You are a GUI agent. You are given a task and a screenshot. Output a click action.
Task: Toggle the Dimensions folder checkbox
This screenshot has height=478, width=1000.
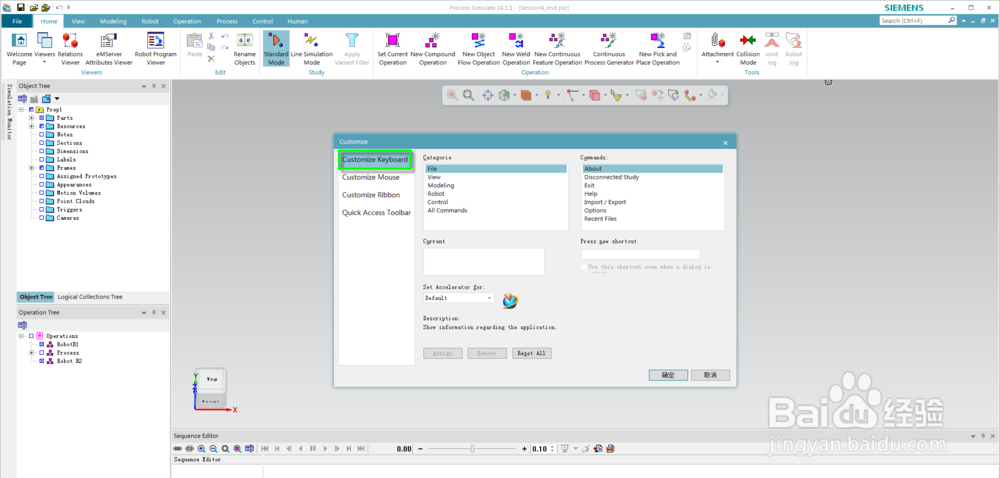coord(42,151)
